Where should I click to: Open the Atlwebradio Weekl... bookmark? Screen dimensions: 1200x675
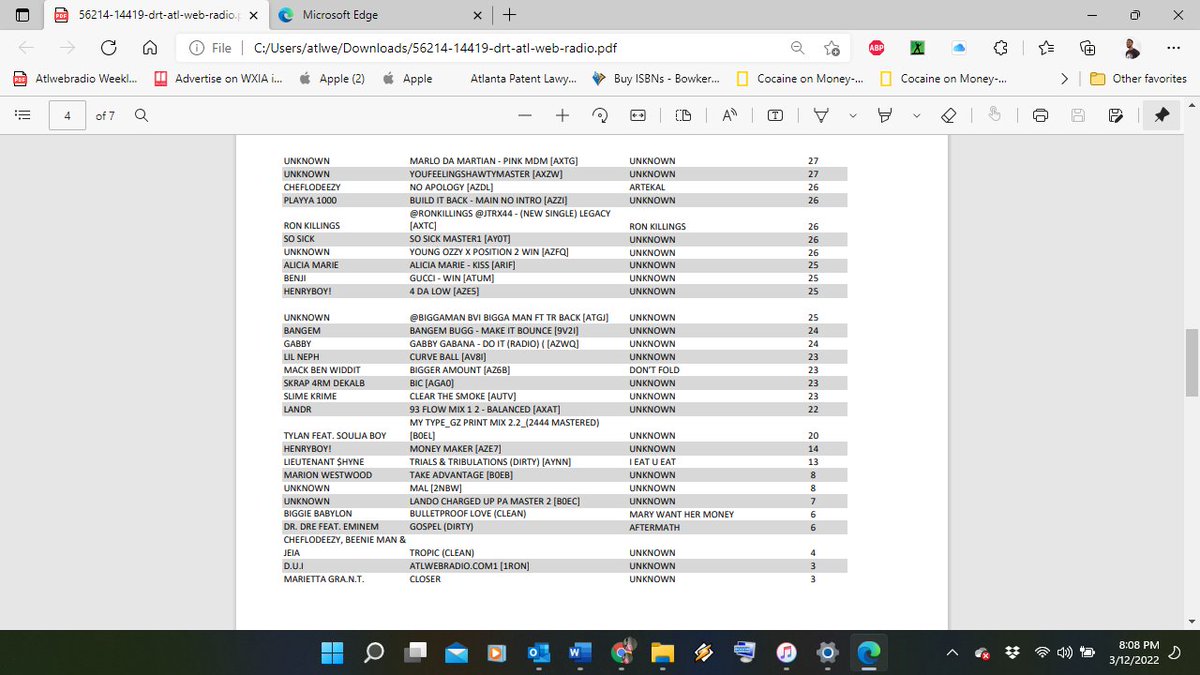pos(76,78)
